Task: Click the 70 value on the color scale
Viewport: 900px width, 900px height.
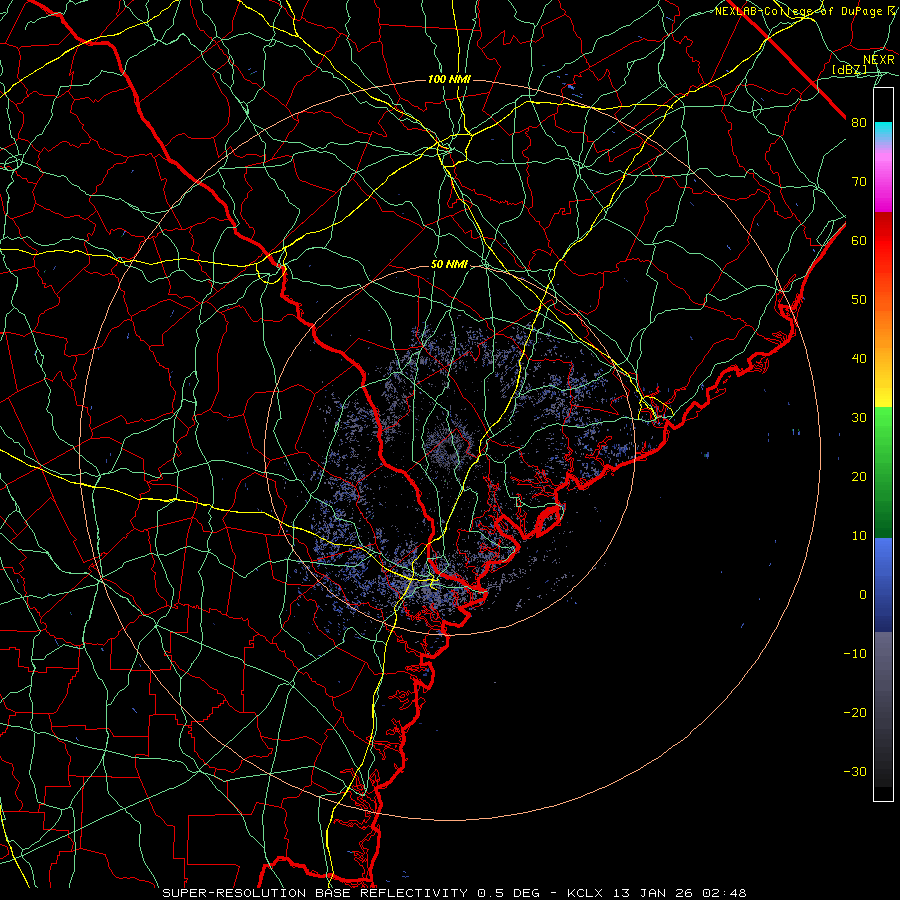Action: pyautogui.click(x=859, y=182)
